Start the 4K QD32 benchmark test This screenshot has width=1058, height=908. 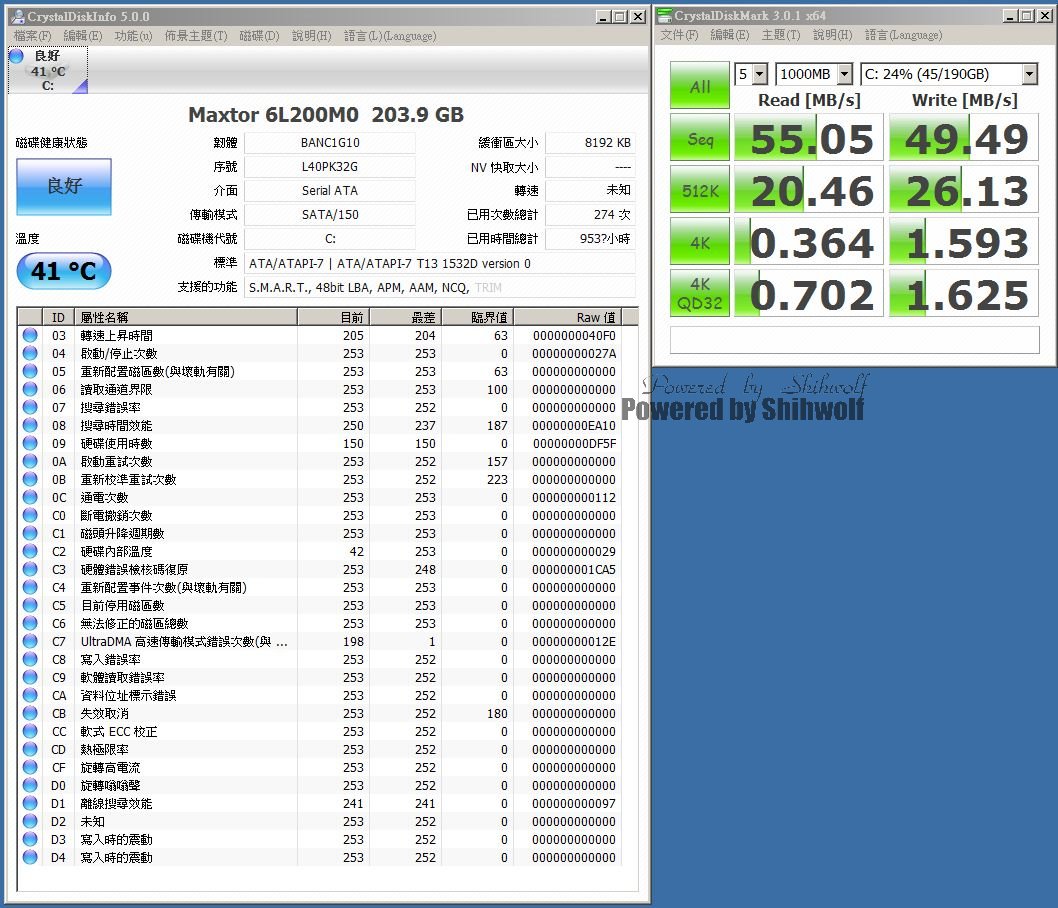tap(700, 293)
